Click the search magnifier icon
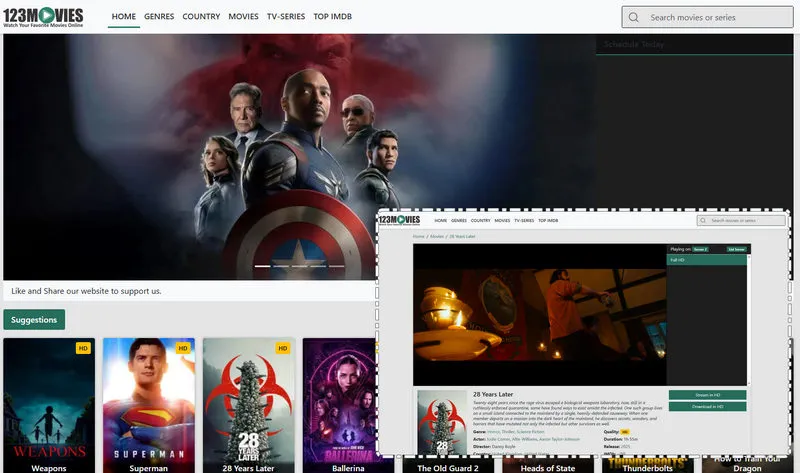800x473 pixels. [634, 17]
